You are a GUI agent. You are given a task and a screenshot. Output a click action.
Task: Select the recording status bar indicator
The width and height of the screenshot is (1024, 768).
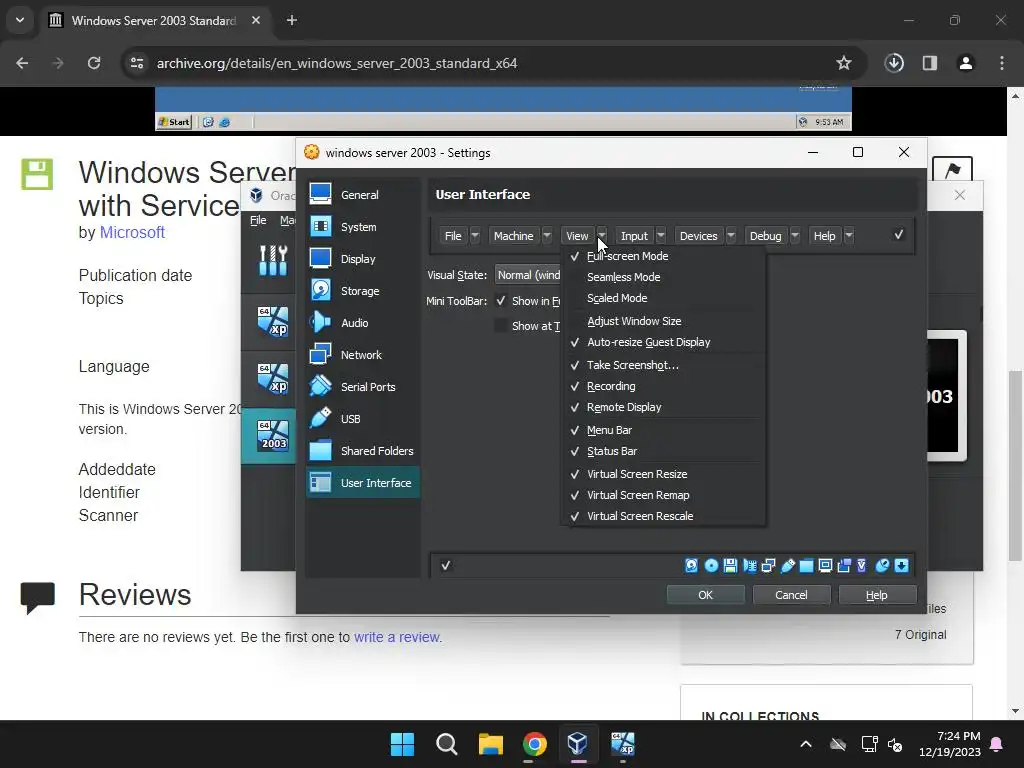point(844,566)
